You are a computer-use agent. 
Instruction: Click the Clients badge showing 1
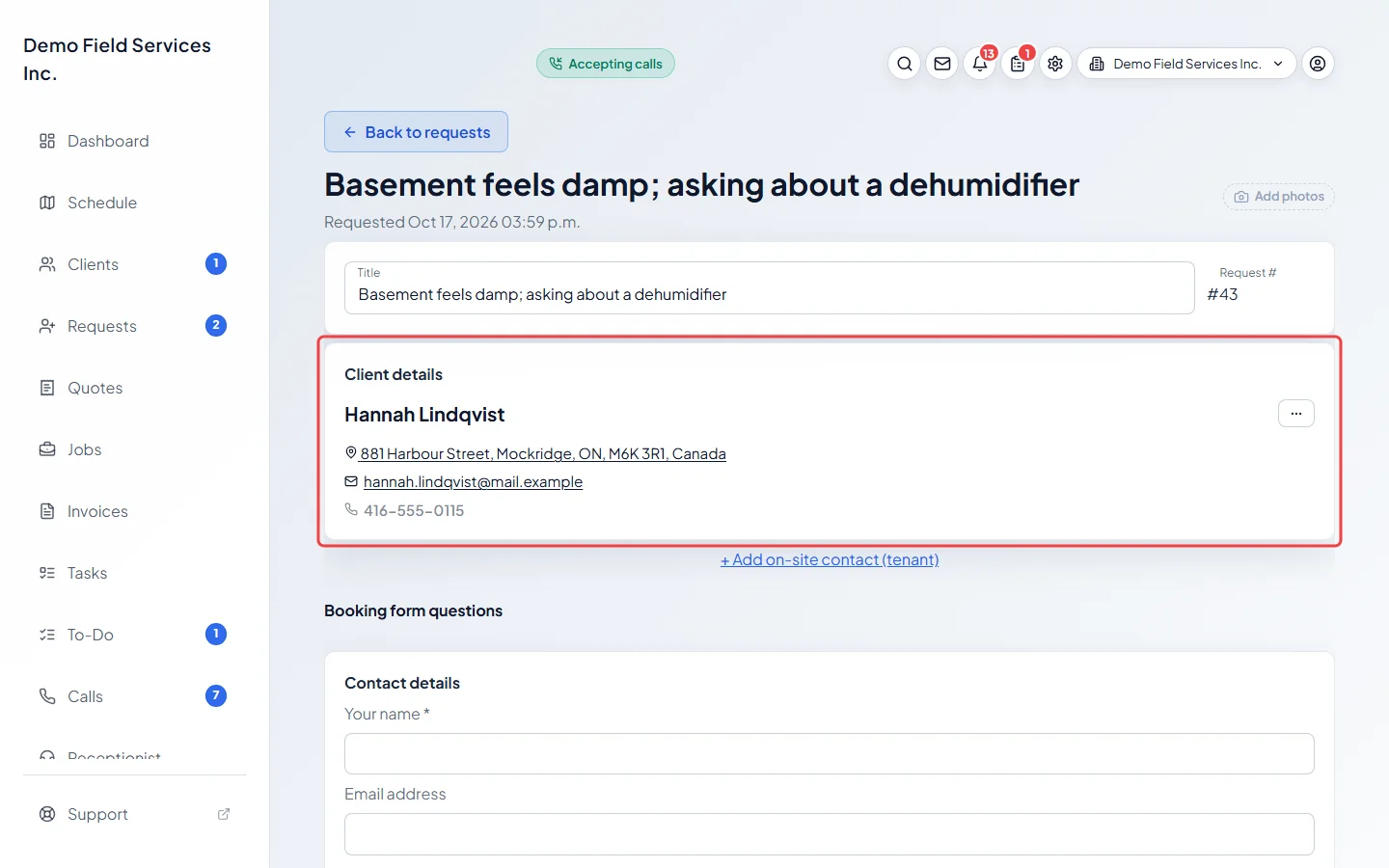tap(216, 263)
